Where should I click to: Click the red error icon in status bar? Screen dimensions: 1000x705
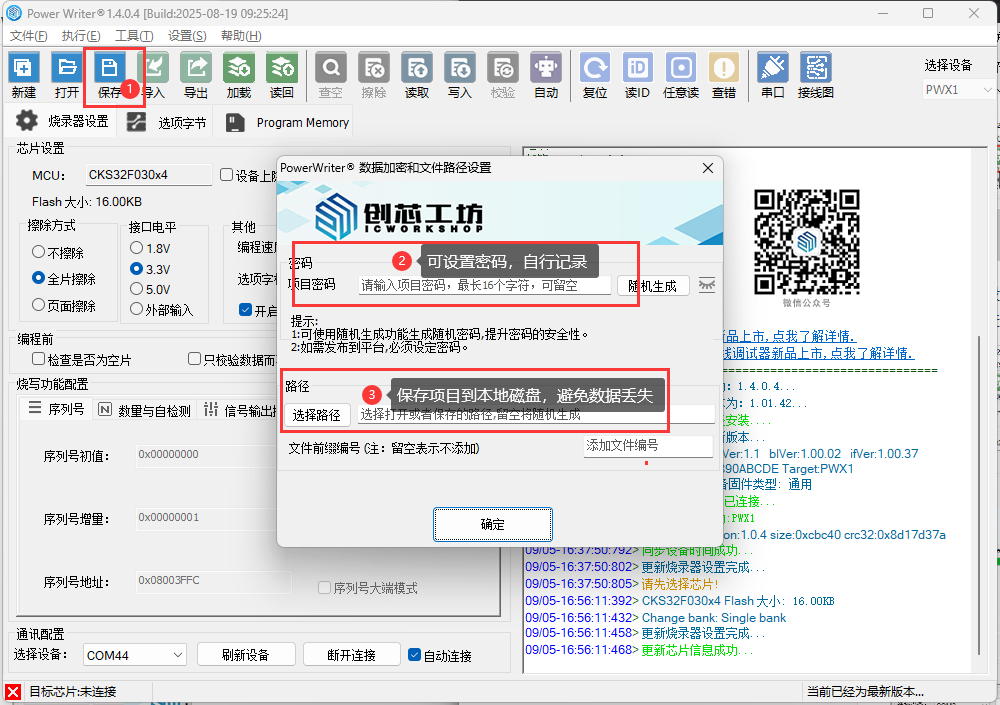click(13, 692)
